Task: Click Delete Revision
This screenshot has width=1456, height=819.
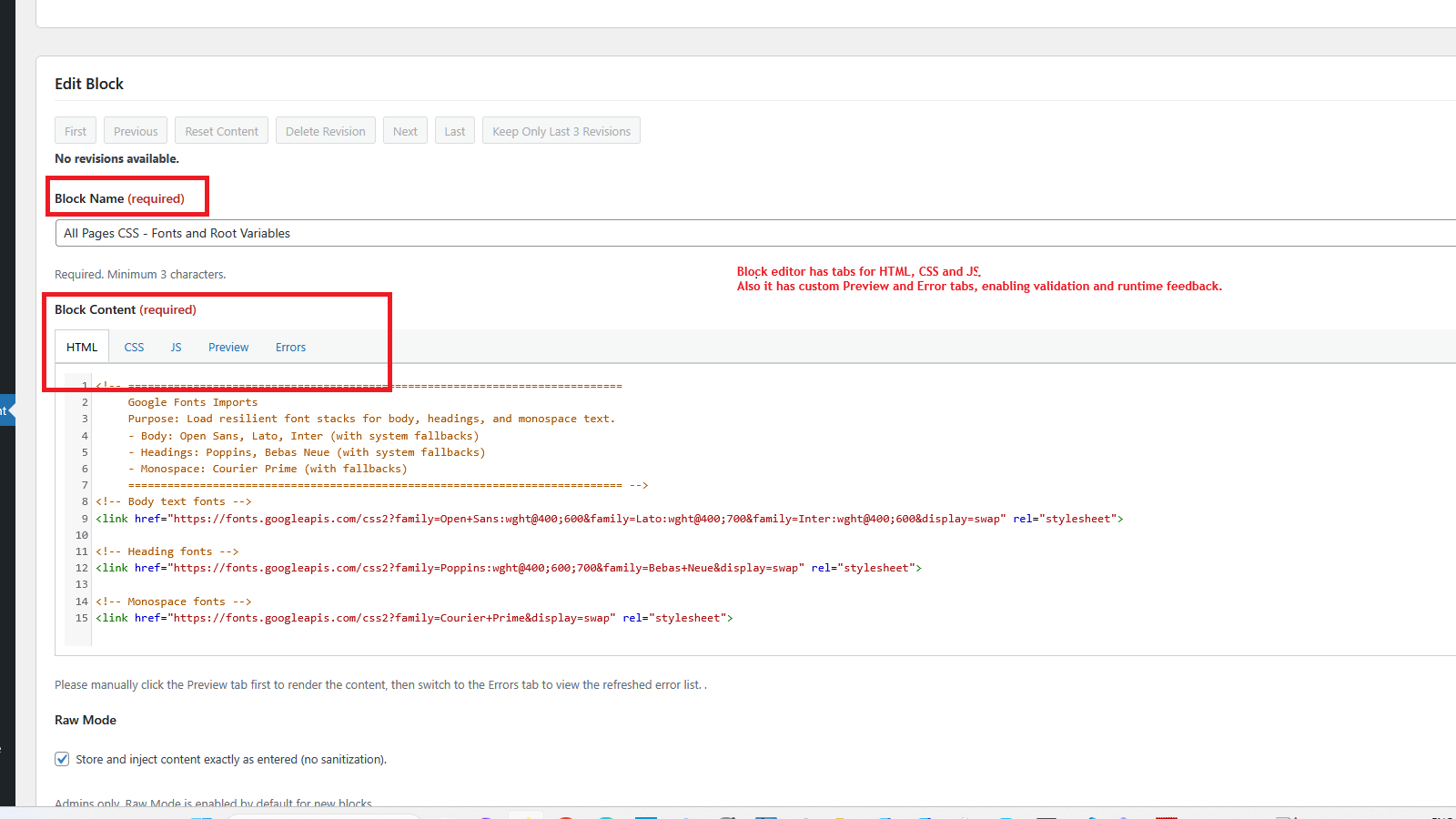Action: pos(325,130)
